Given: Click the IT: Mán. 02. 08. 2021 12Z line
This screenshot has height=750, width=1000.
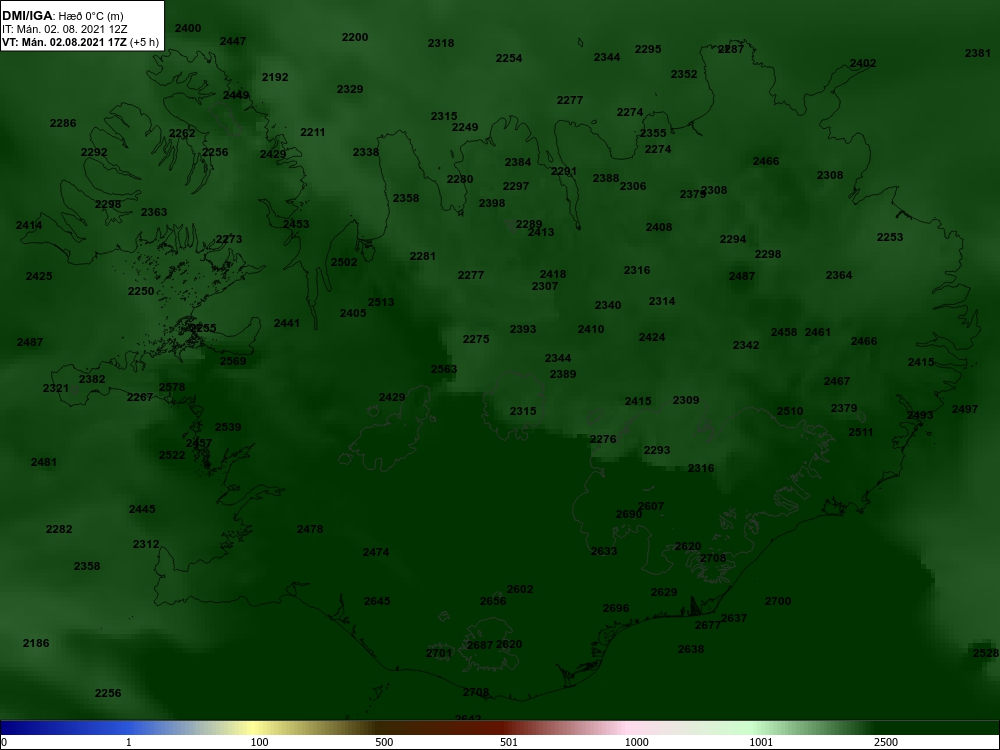Looking at the screenshot, I should [x=64, y=29].
